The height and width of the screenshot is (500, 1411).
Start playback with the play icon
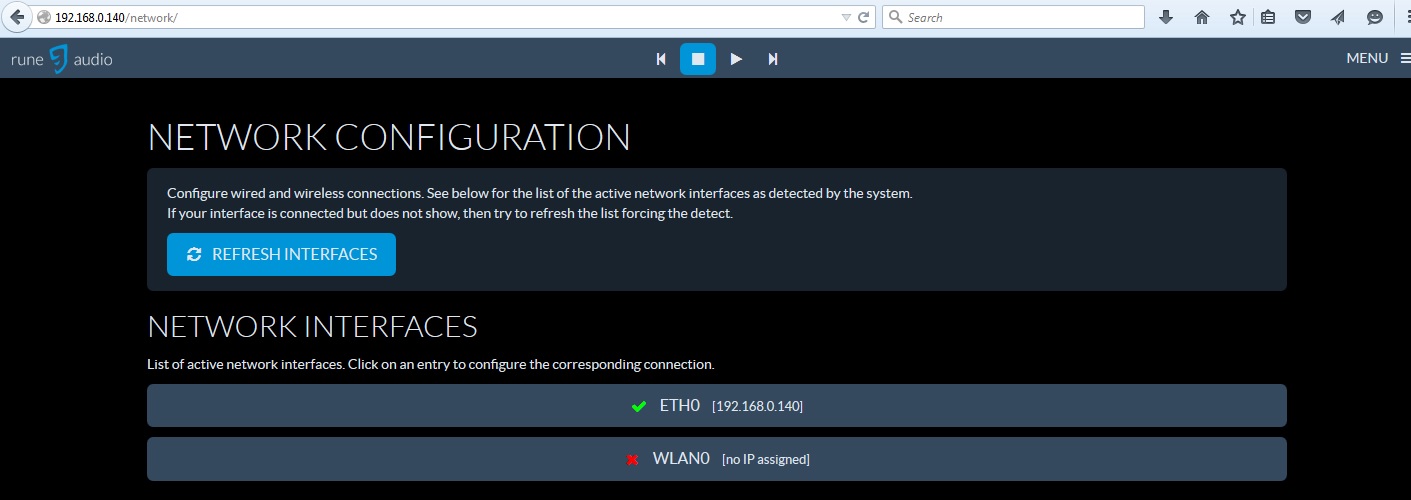pos(736,59)
